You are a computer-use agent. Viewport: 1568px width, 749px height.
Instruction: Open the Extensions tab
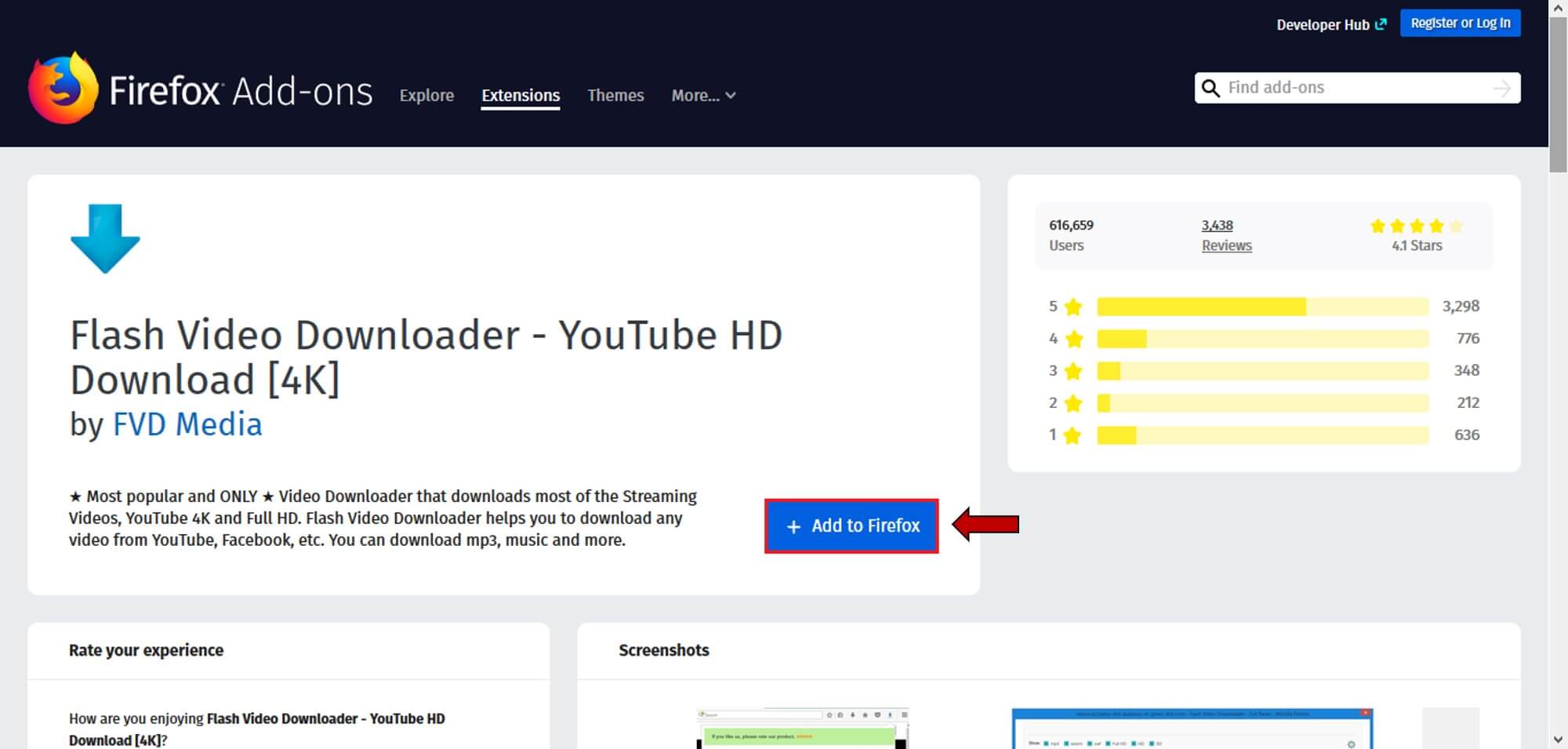[x=521, y=95]
